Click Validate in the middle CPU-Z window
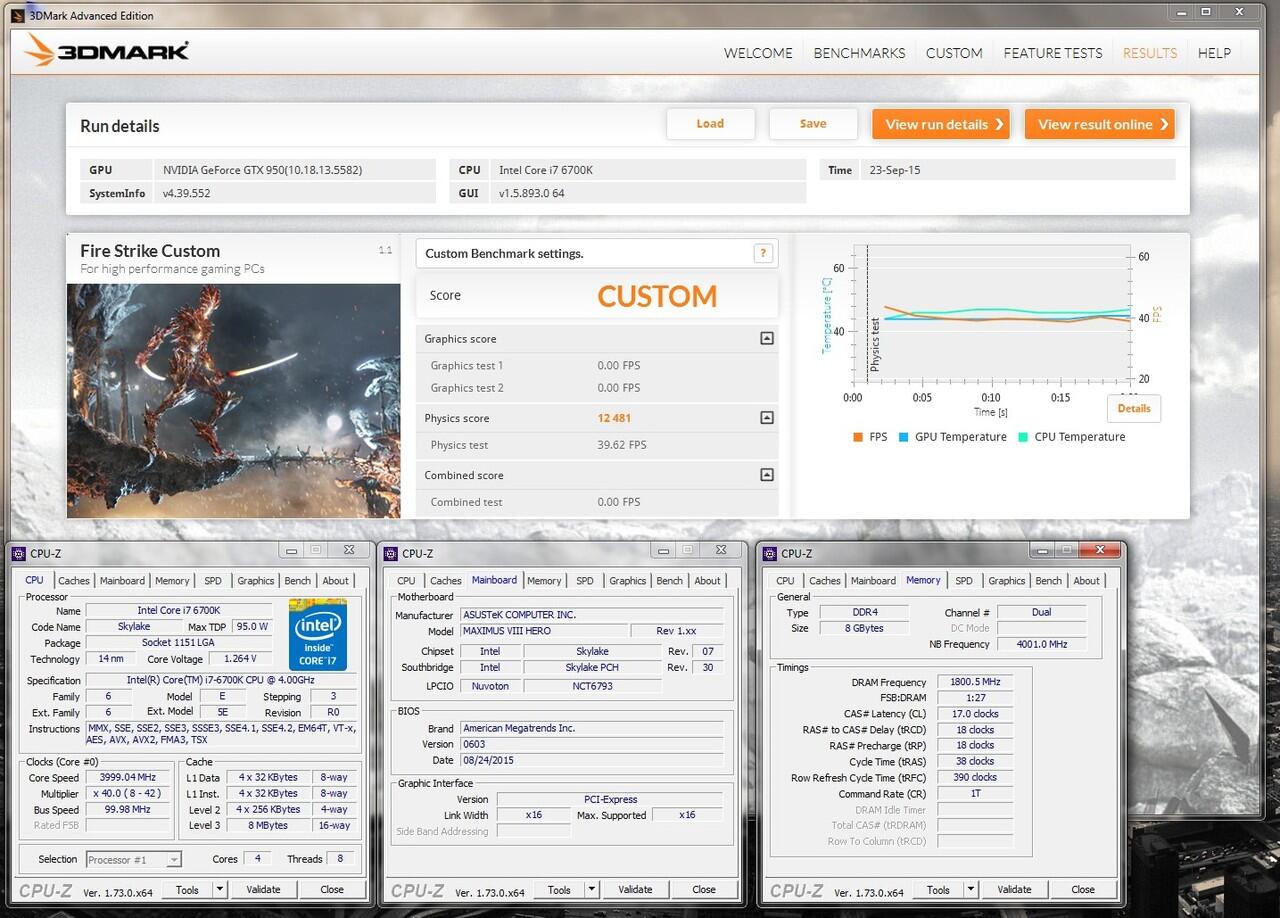 click(635, 889)
